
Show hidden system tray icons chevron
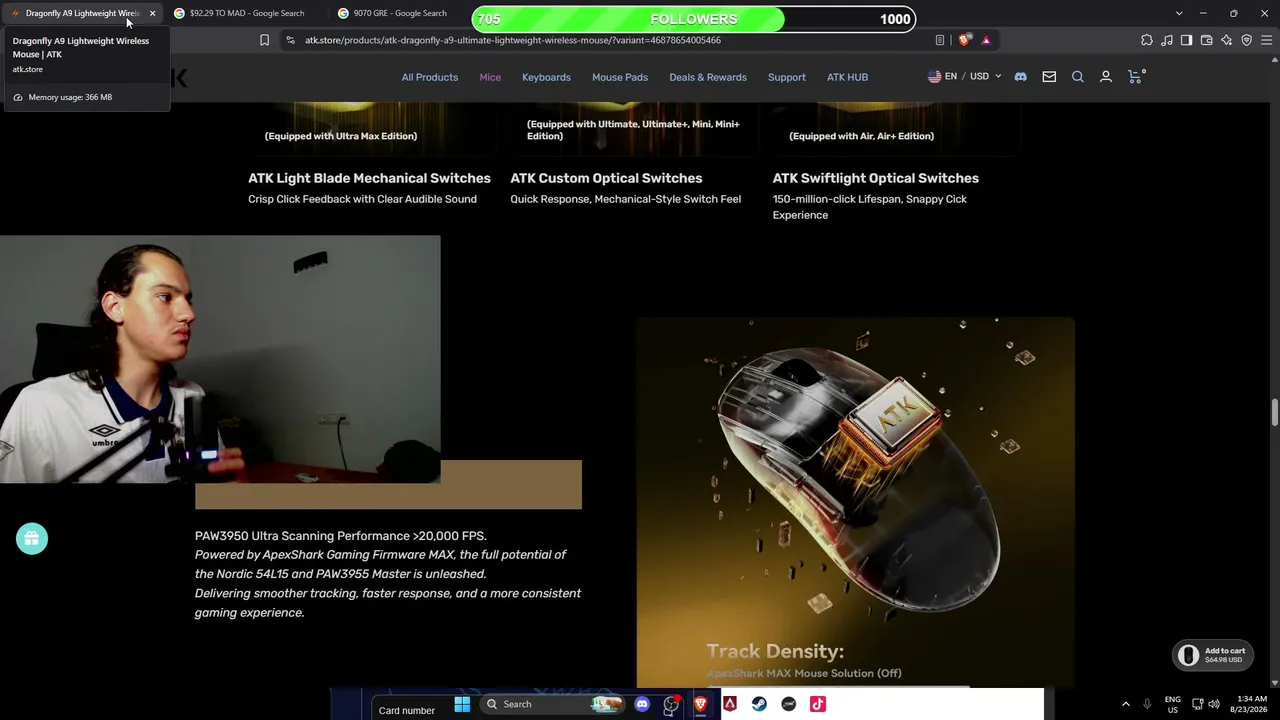[1125, 704]
